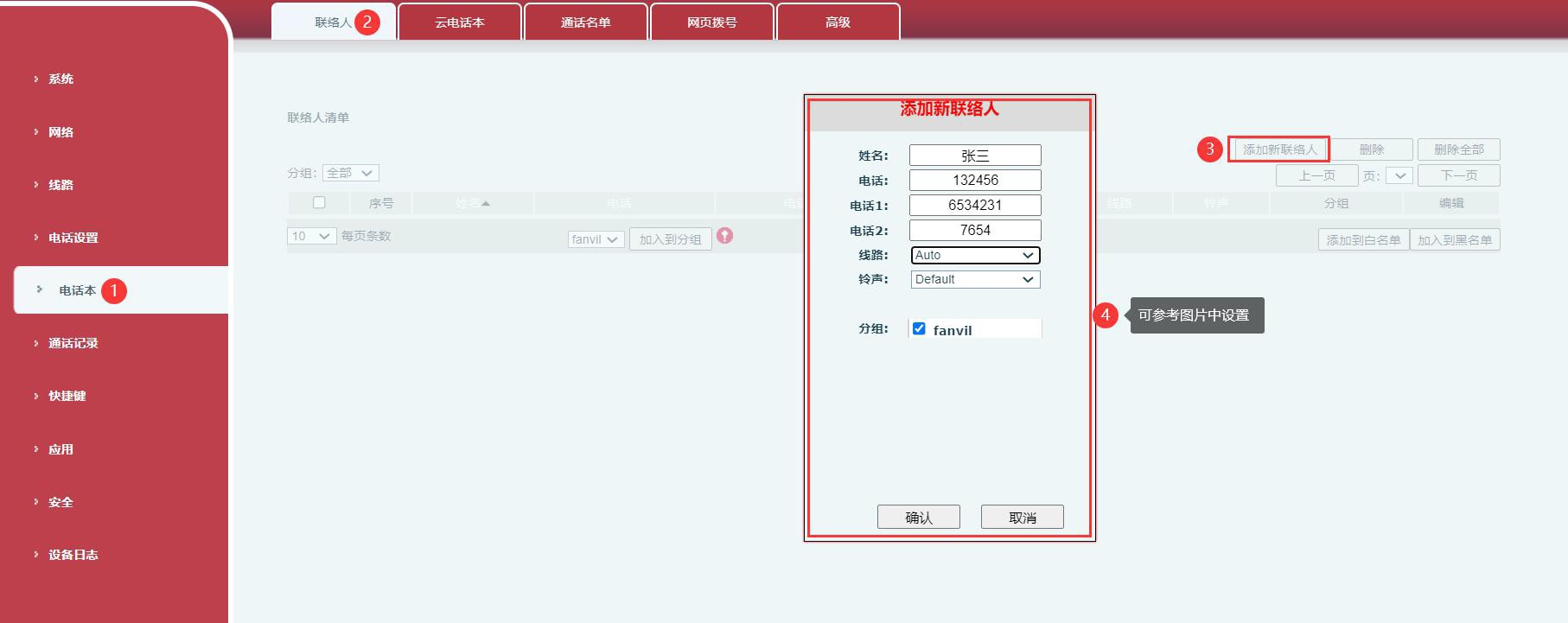Viewport: 1568px width, 623px height.
Task: Click the 加入到黑名单 button
Action: click(1455, 239)
